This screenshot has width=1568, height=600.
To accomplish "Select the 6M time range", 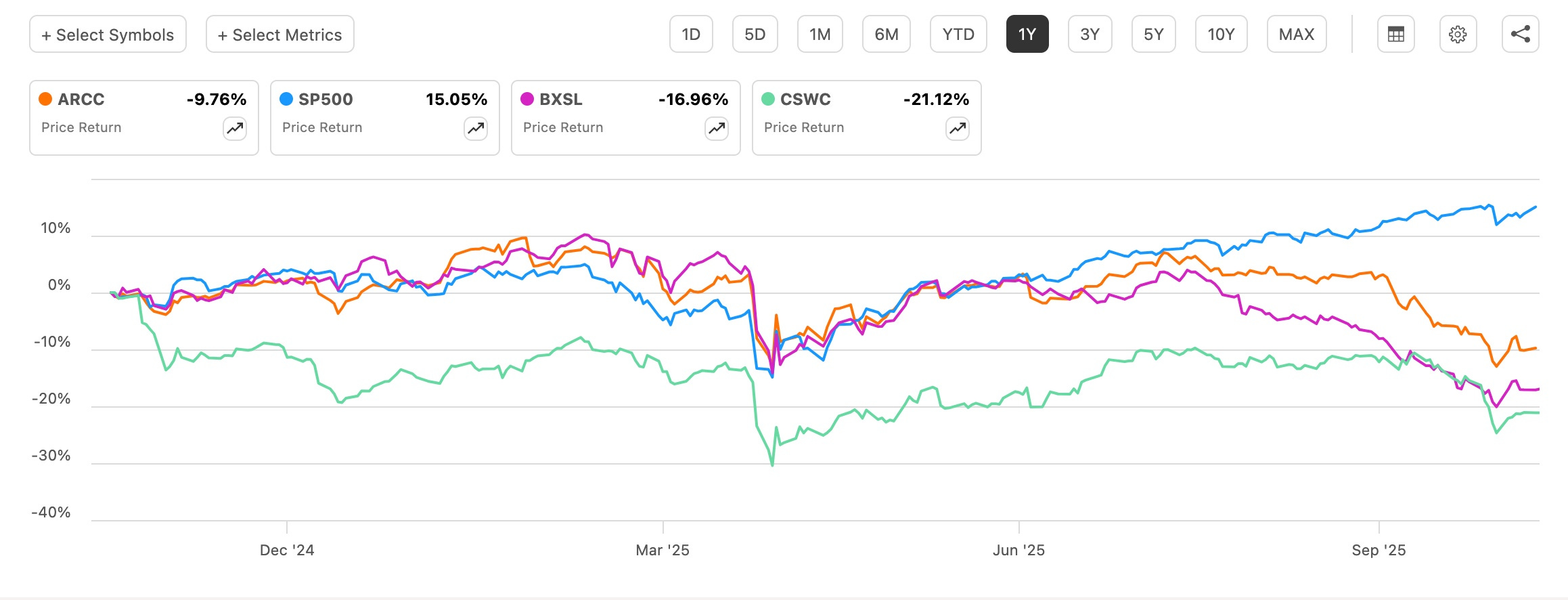I will [x=887, y=34].
